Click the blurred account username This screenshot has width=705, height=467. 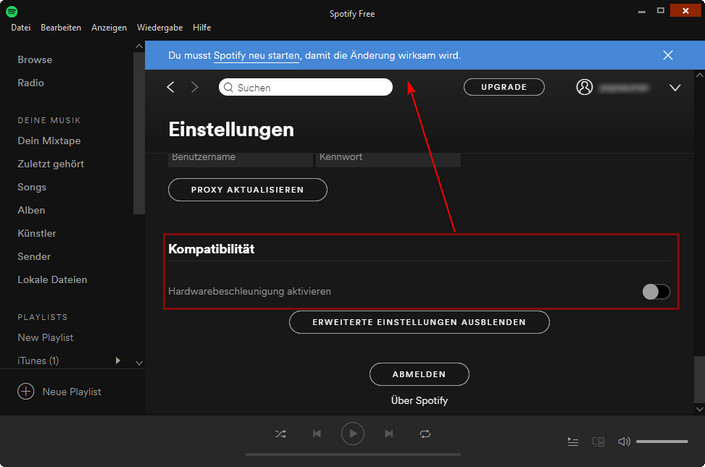pos(624,88)
